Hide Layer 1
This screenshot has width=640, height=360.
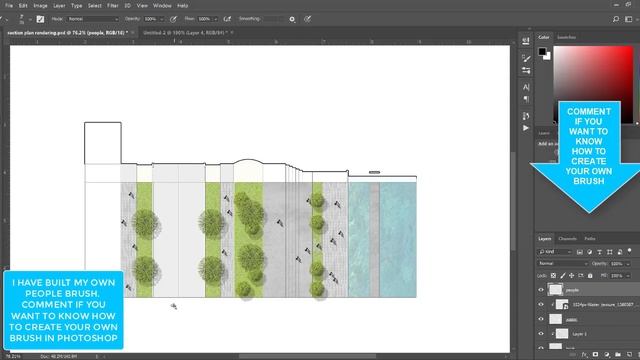click(x=541, y=334)
